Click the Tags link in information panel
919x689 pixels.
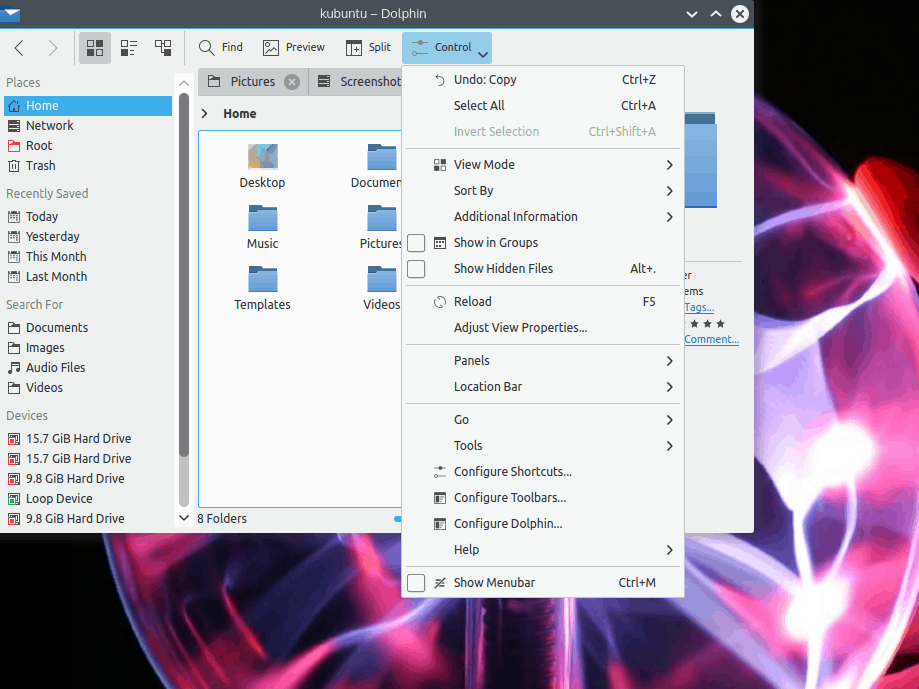pos(699,307)
